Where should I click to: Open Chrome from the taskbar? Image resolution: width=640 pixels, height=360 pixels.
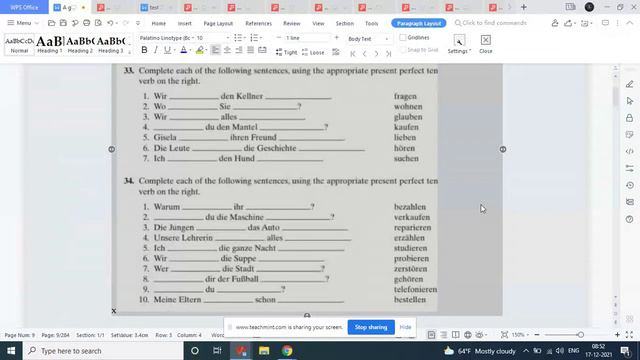coord(287,351)
